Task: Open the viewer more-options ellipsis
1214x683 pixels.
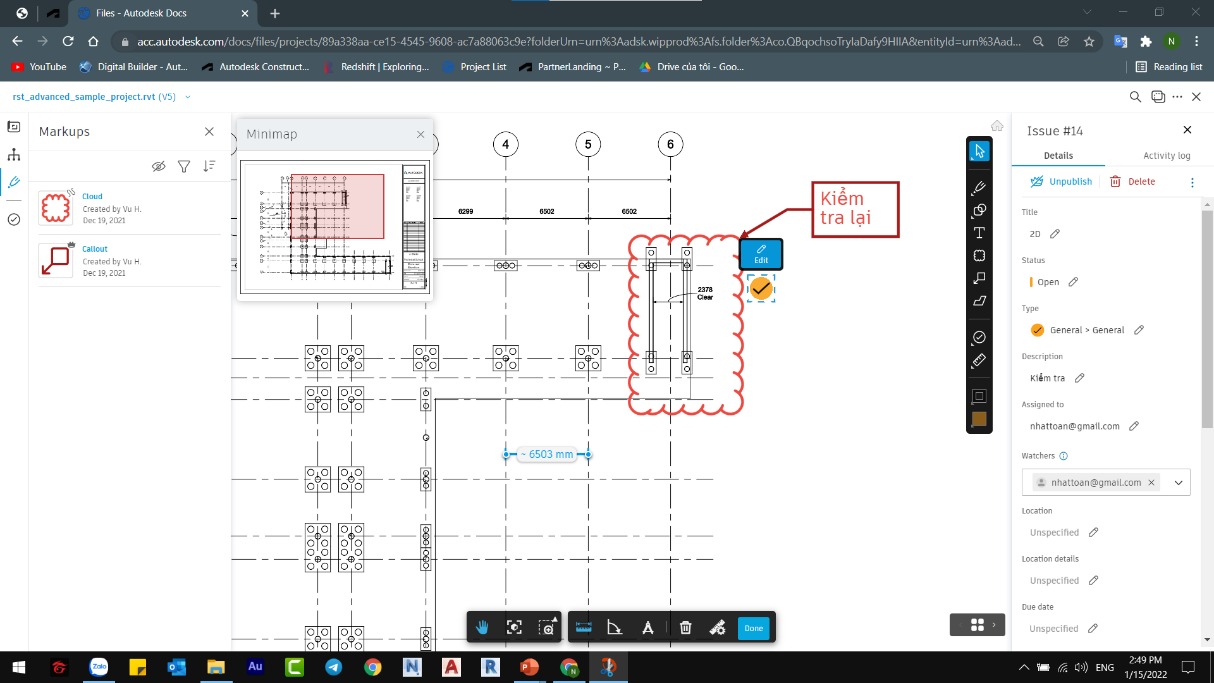Action: 1178,97
